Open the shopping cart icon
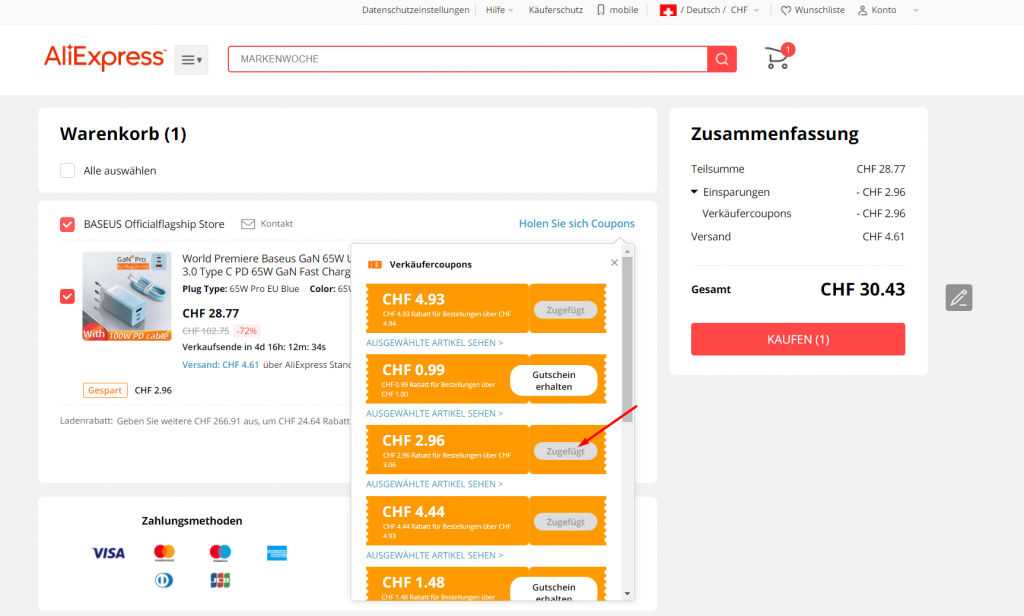This screenshot has width=1024, height=616. 778,57
